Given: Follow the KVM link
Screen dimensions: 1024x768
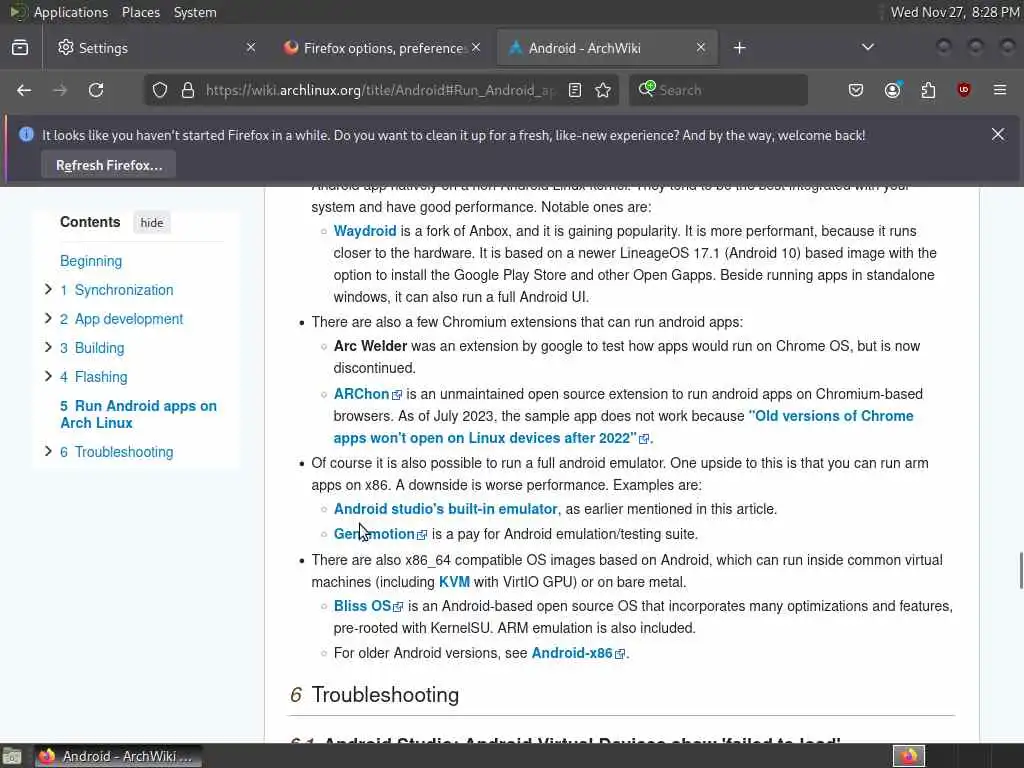Looking at the screenshot, I should (x=454, y=581).
